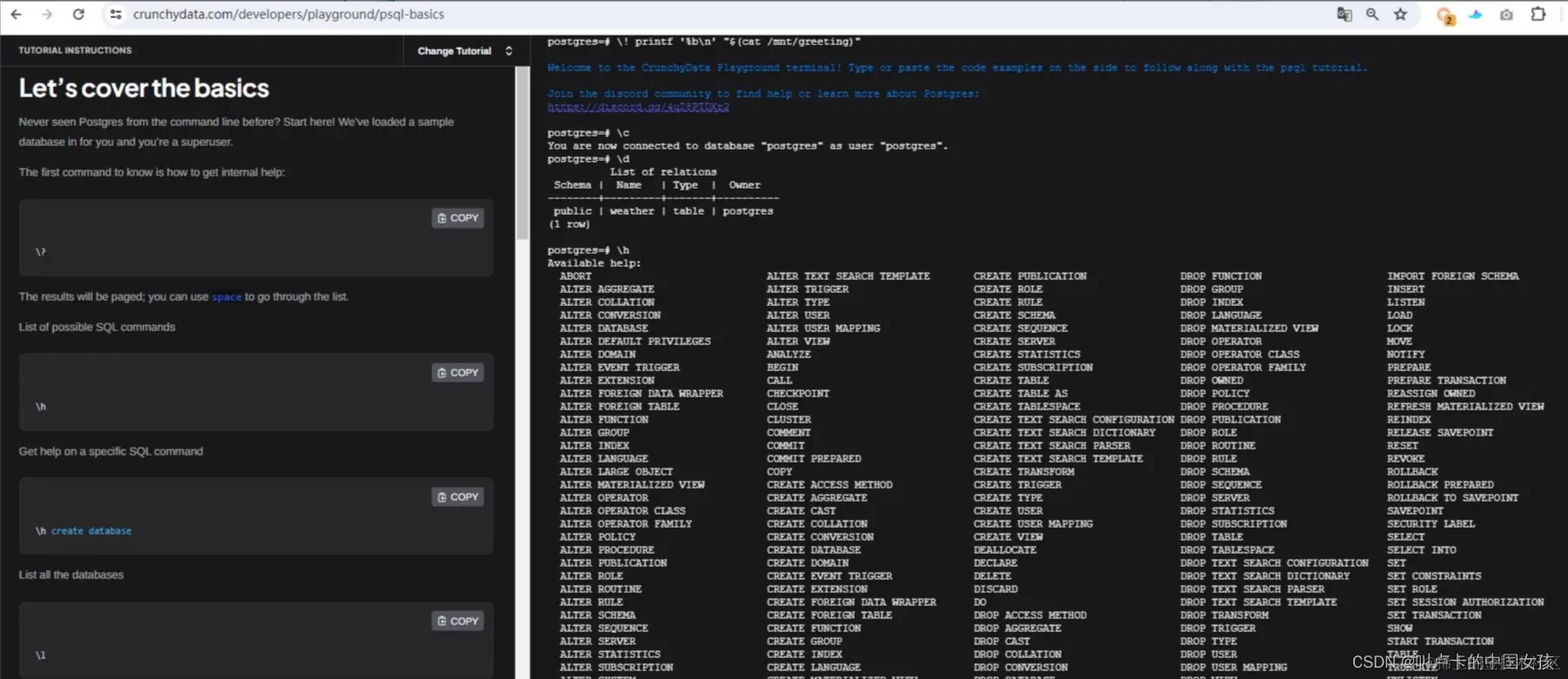Click 'IMPORT FOREIGN SCHEMA' in help list
Viewport: 1568px width, 679px height.
[x=1453, y=276]
